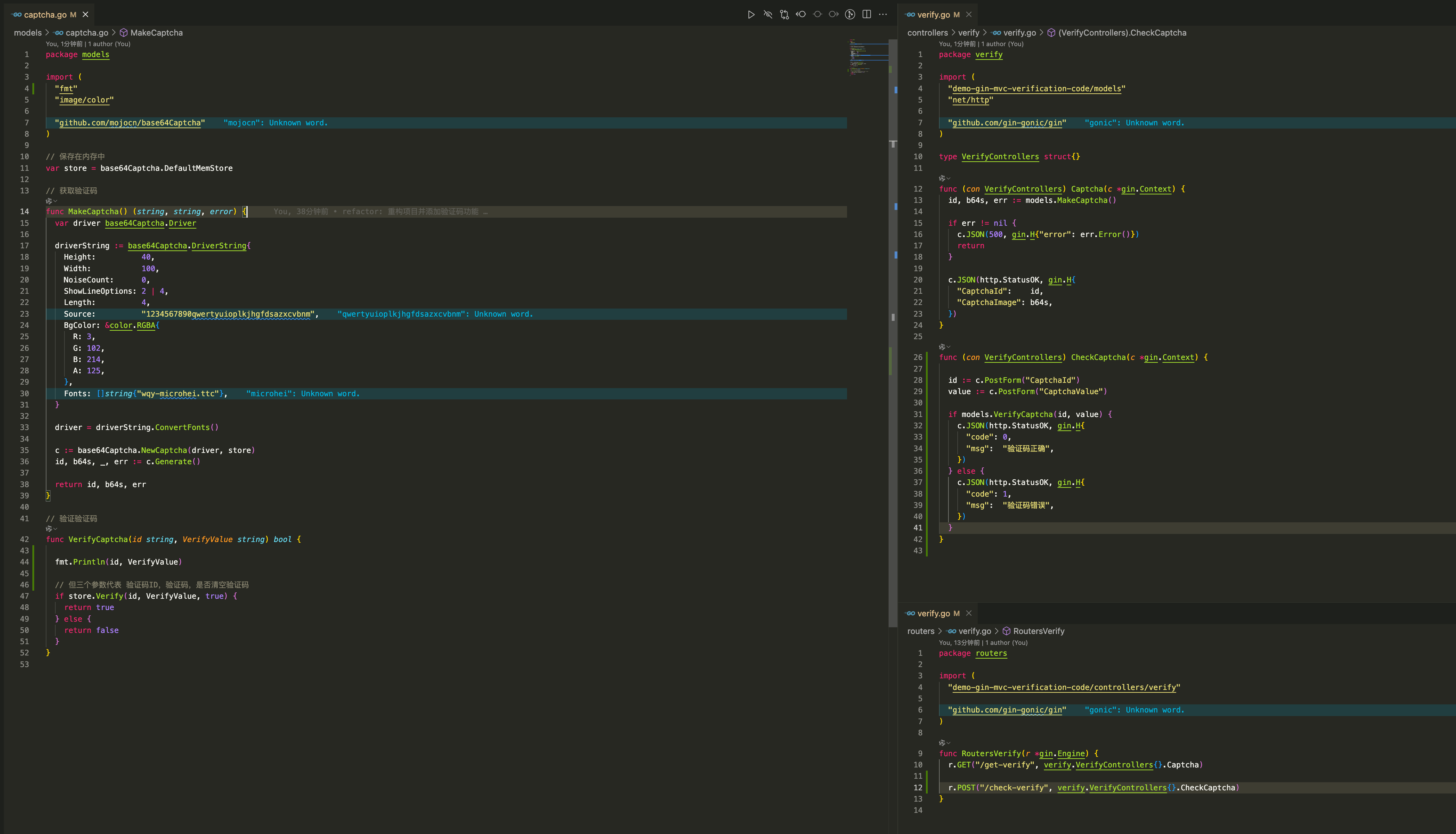The height and width of the screenshot is (834, 1456).
Task: Click the 'refactor: 重构项目并添加验证码功能' inline blame
Action: pyautogui.click(x=410, y=212)
